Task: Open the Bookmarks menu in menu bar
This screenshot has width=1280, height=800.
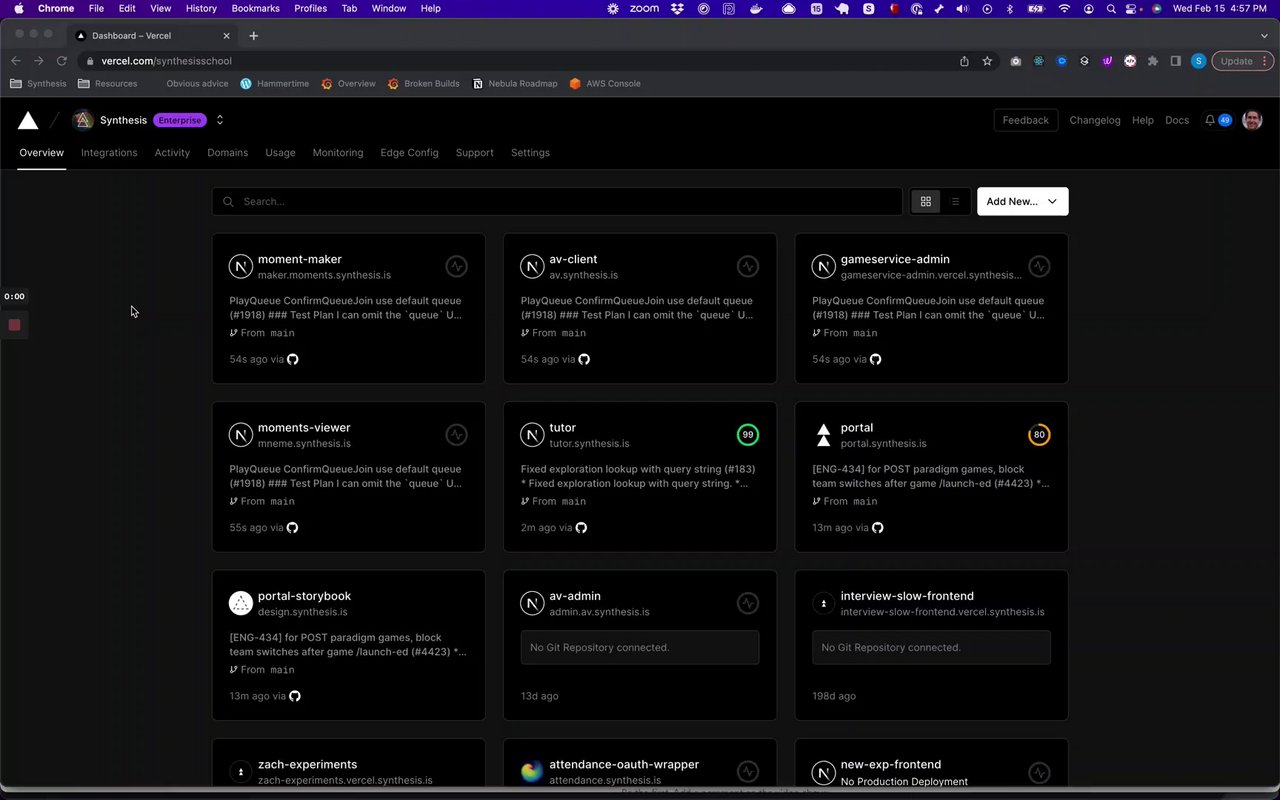Action: click(x=255, y=8)
